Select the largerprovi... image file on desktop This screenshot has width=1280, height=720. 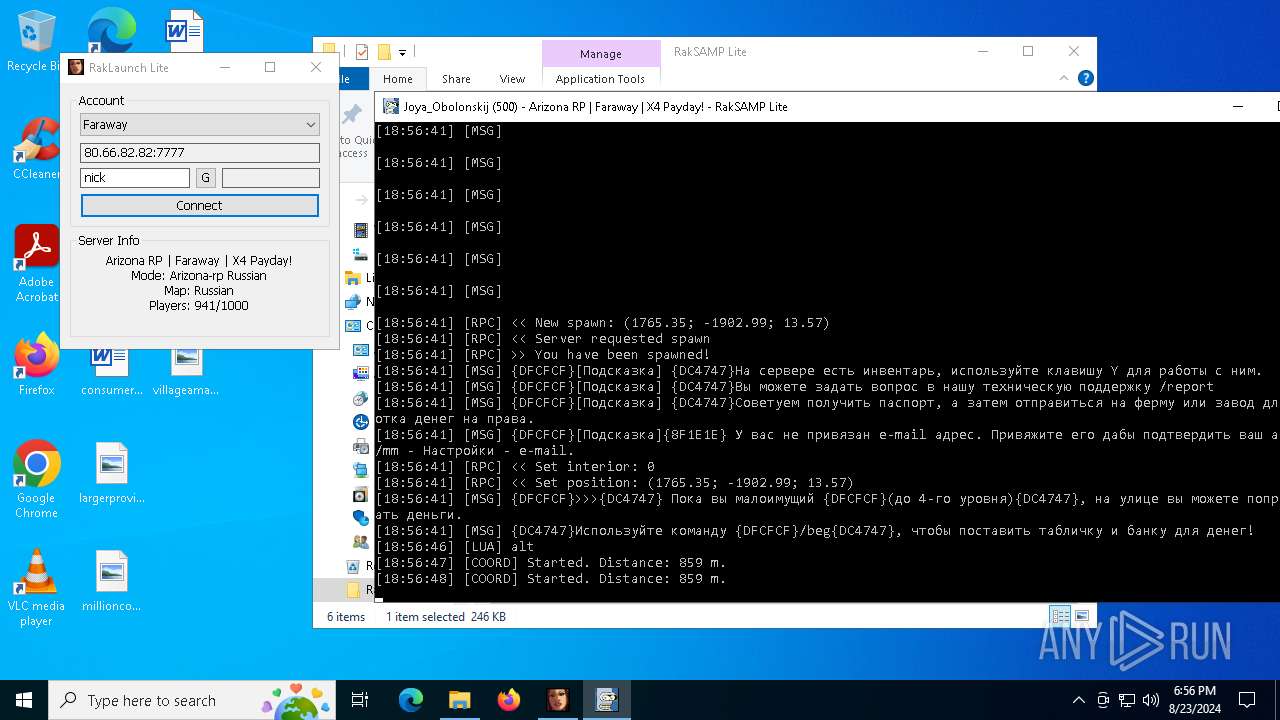112,474
